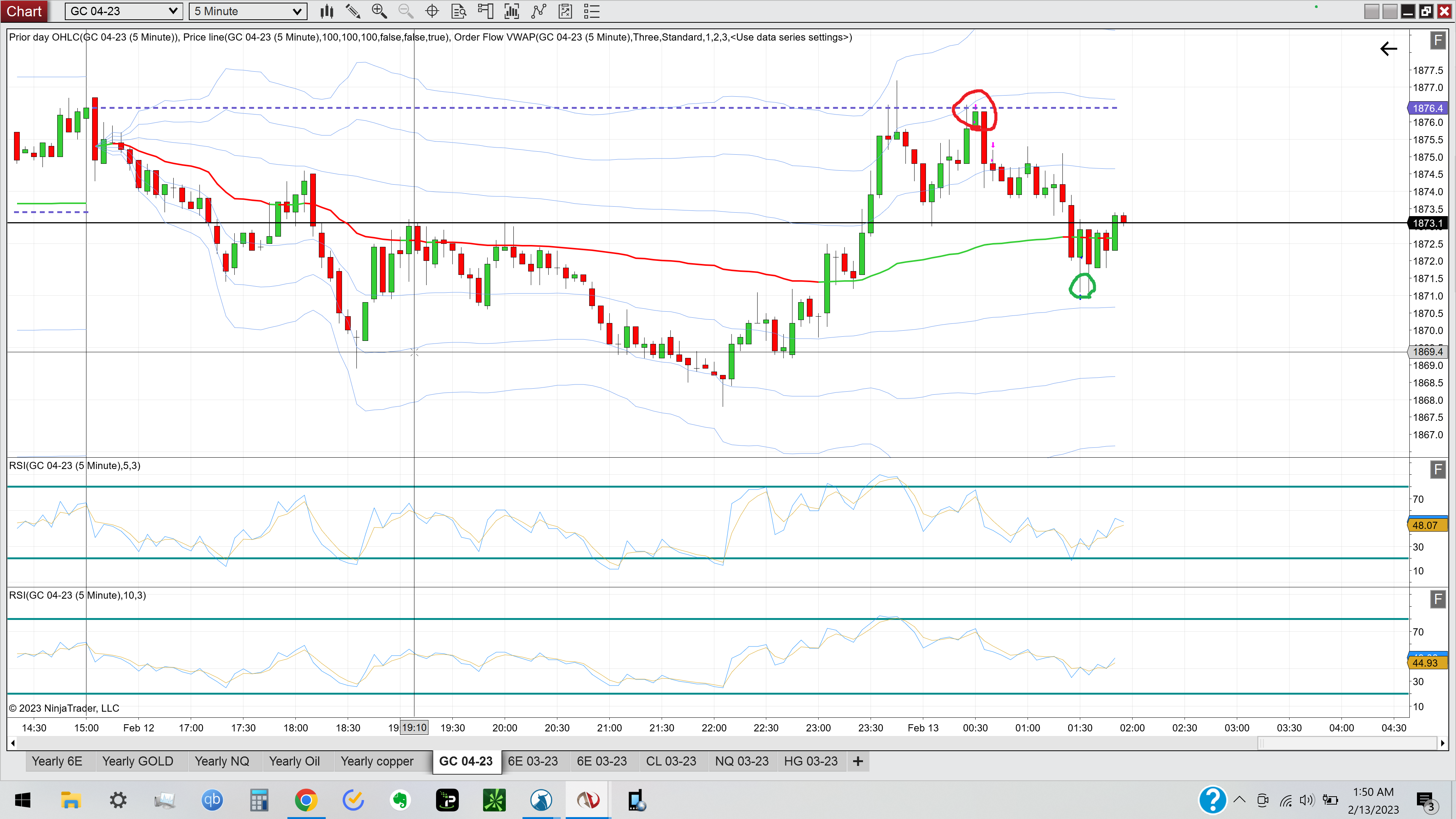This screenshot has width=1456, height=819.
Task: Select the drawing tools pencil icon
Action: 353,11
